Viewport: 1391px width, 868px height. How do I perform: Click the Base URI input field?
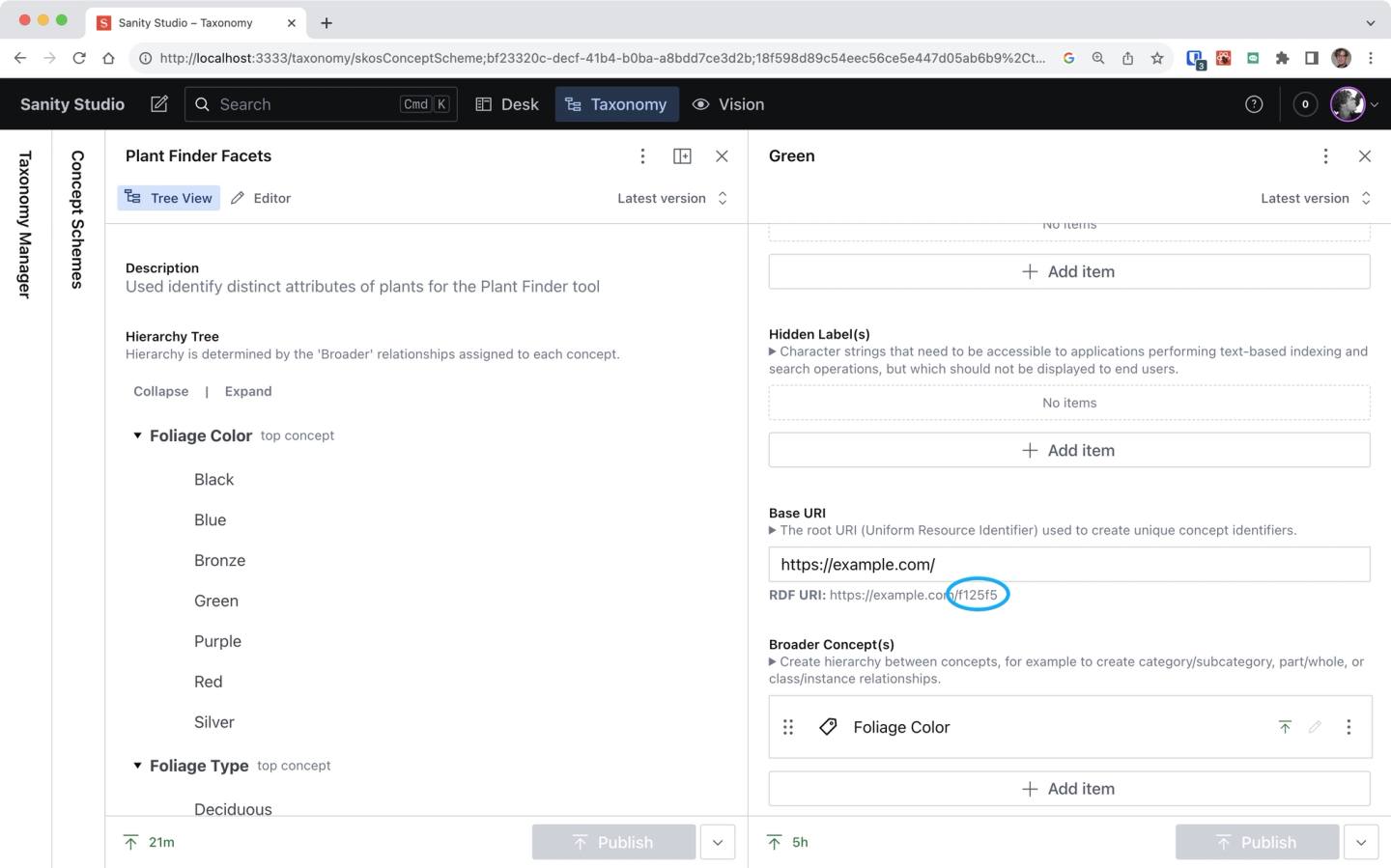tap(1069, 564)
